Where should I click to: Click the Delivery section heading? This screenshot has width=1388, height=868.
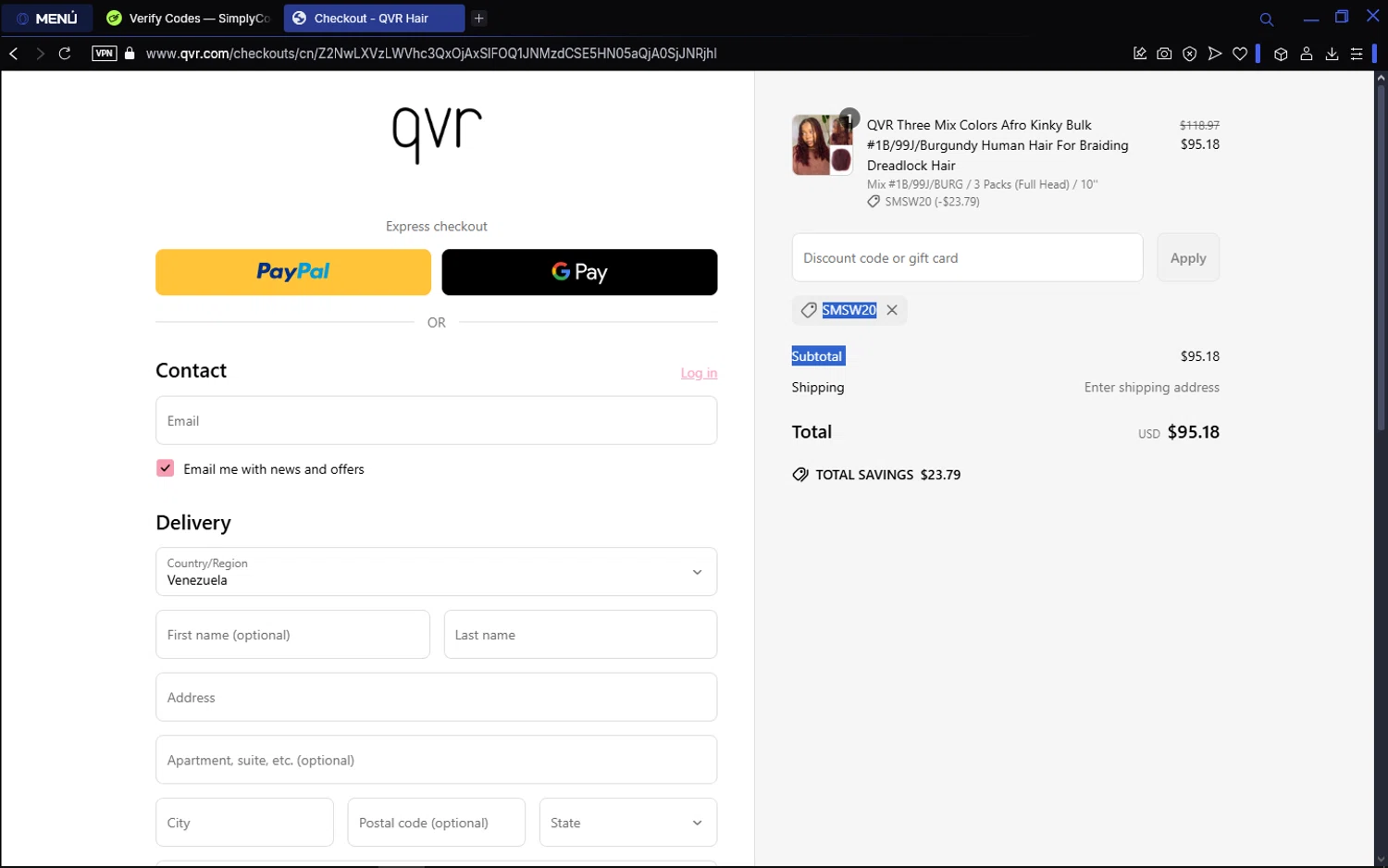tap(193, 523)
